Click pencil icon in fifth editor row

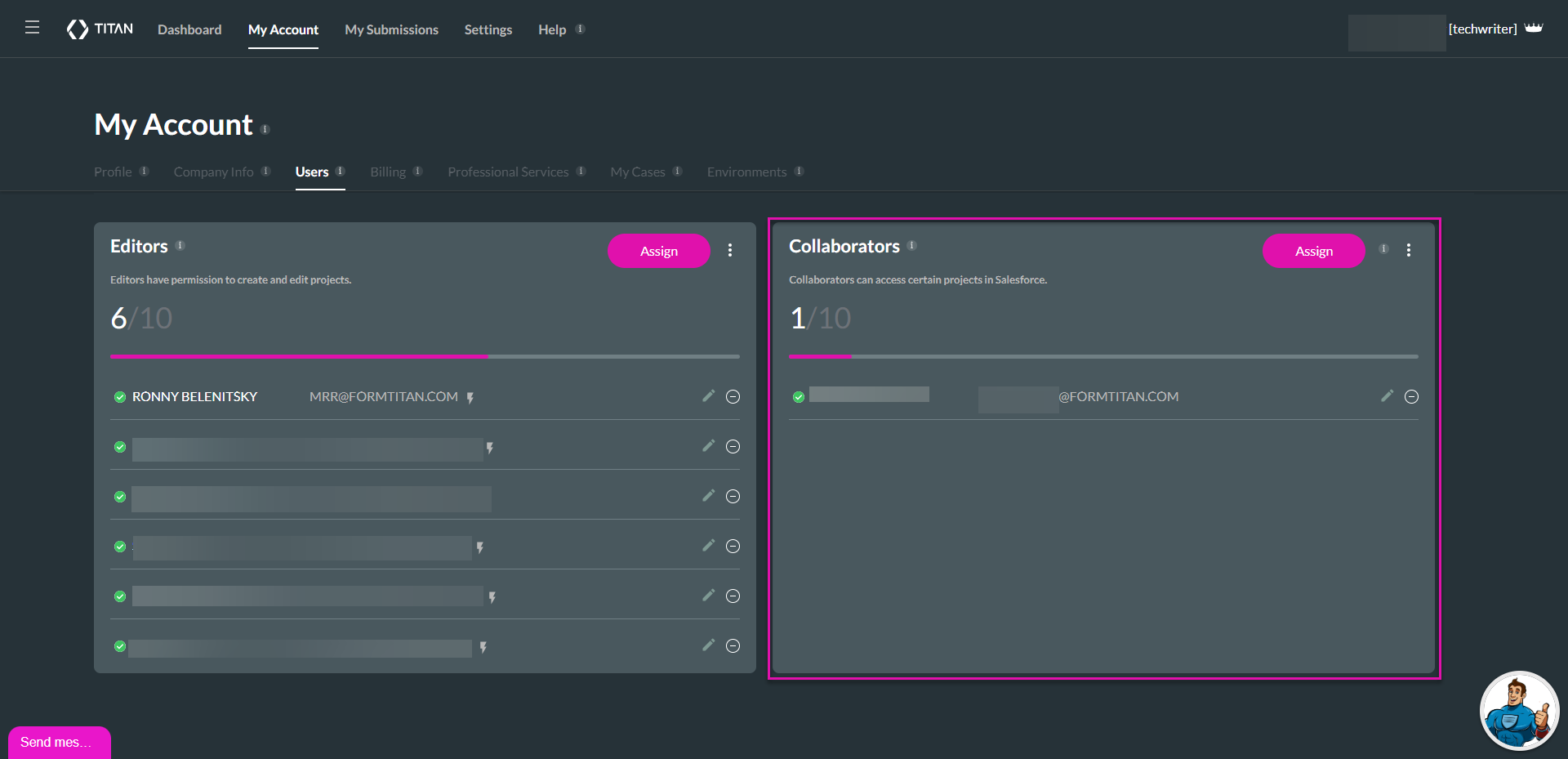708,595
